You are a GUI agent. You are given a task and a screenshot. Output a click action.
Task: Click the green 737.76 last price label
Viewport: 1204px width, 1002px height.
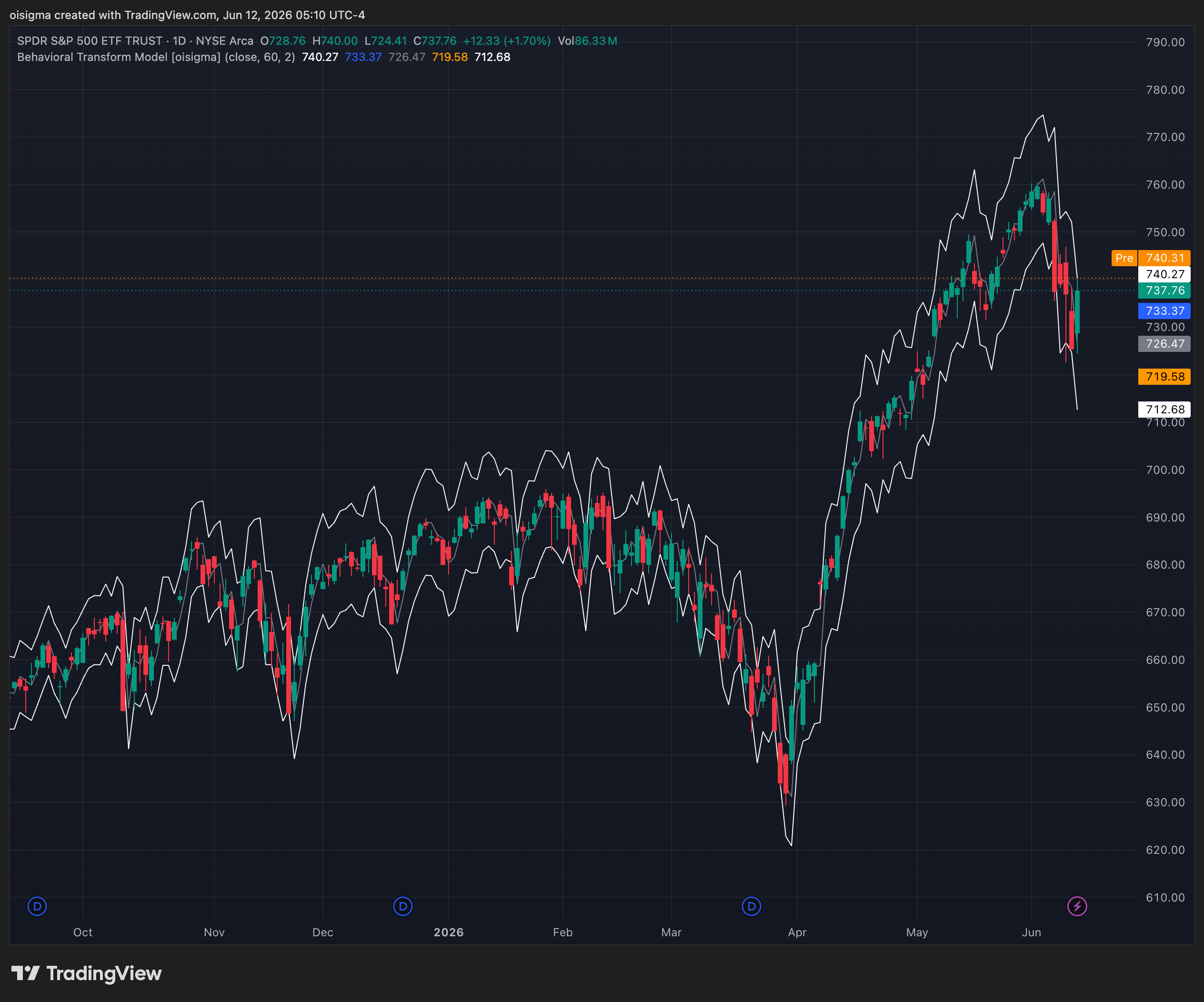[1164, 291]
